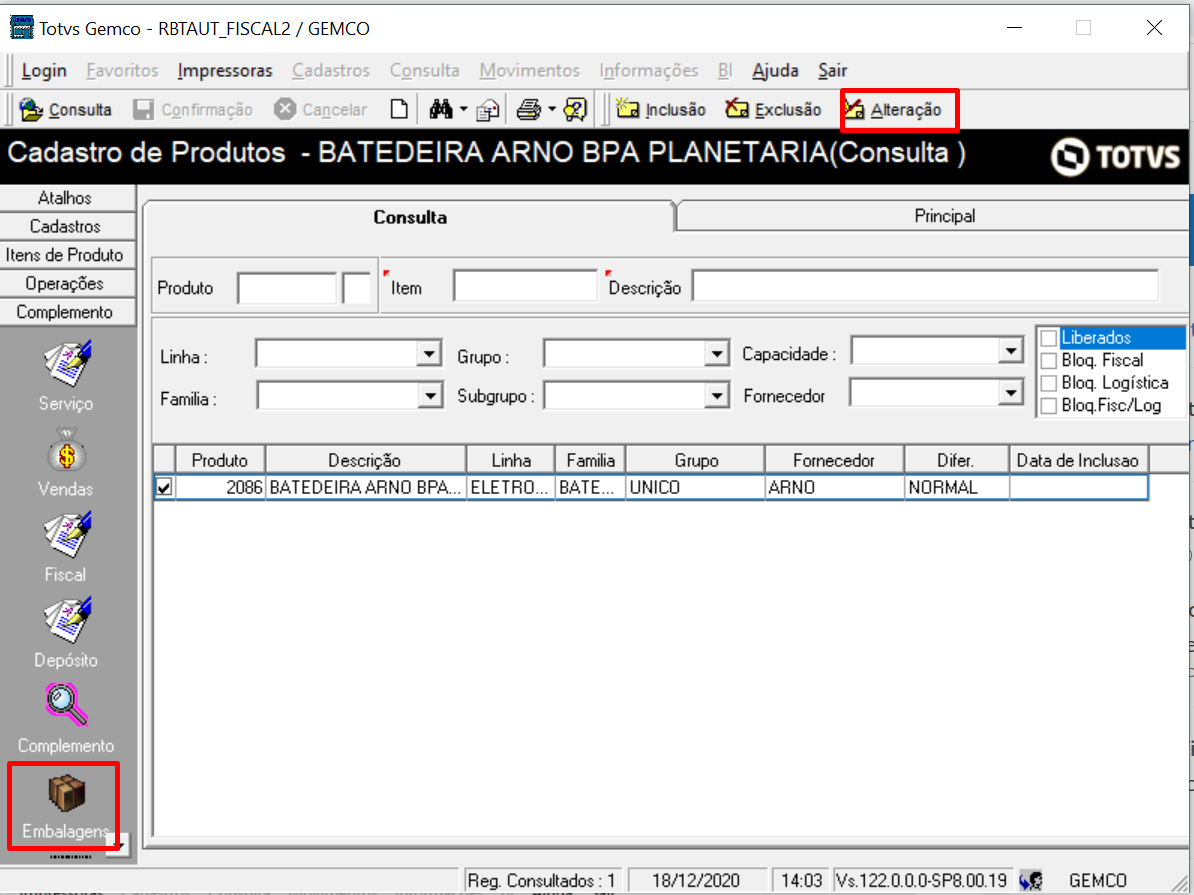Expand sidebar scroll-down arrow near Embalagens

120,844
